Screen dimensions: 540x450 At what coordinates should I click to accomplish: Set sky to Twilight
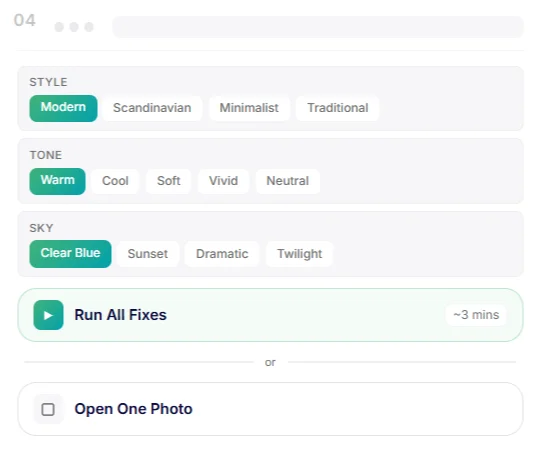300,254
